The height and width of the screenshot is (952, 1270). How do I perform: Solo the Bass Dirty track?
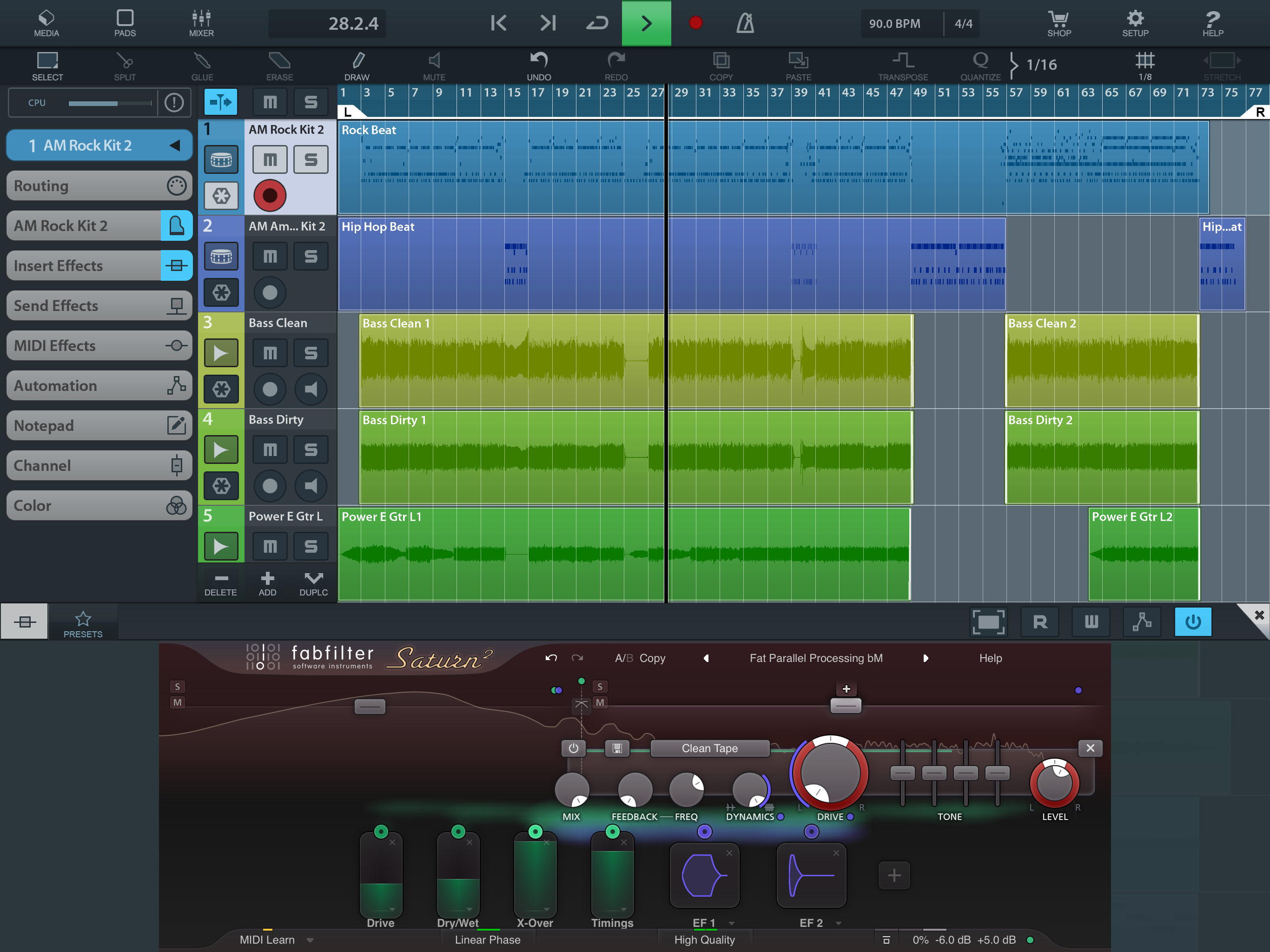click(311, 450)
